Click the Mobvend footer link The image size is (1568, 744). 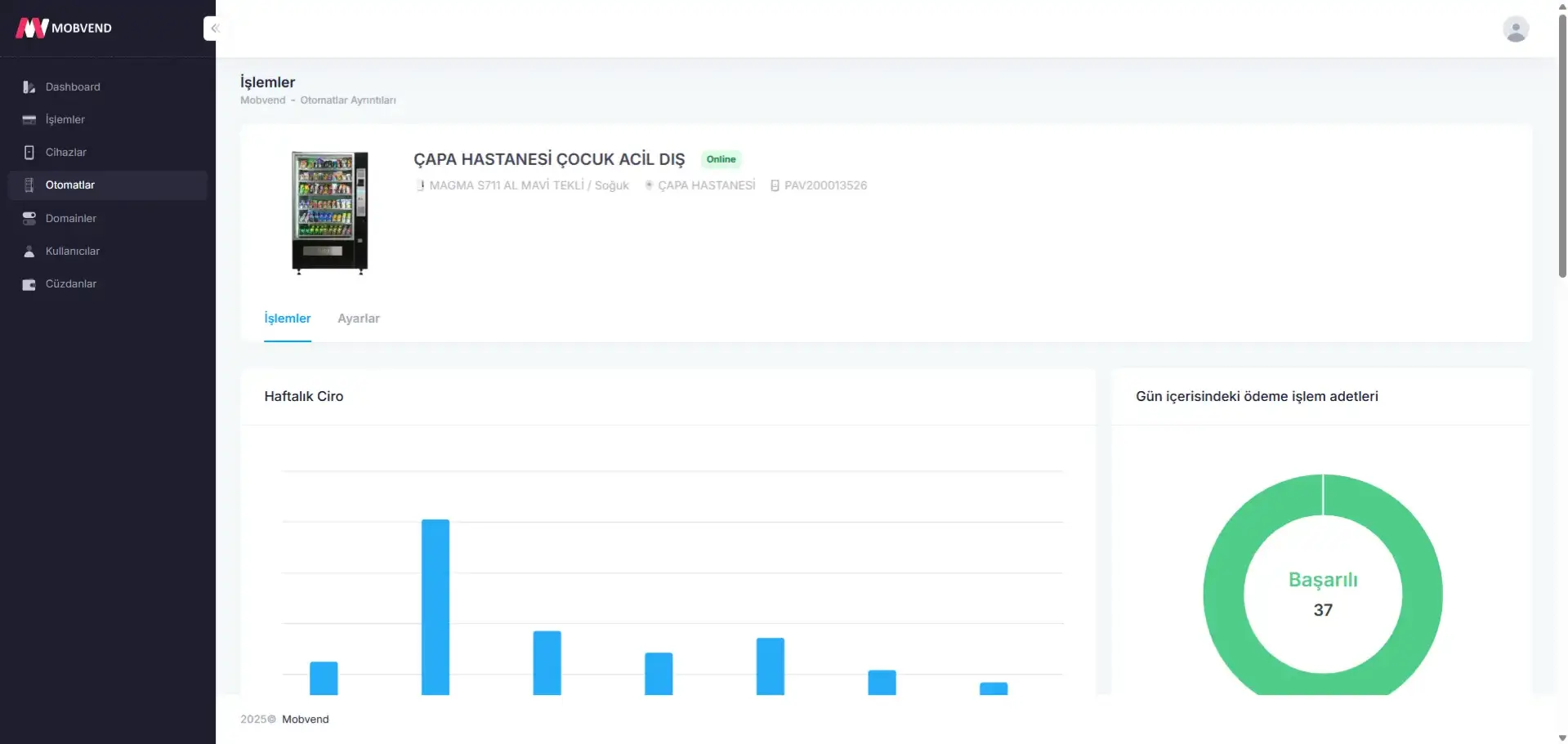(x=305, y=719)
